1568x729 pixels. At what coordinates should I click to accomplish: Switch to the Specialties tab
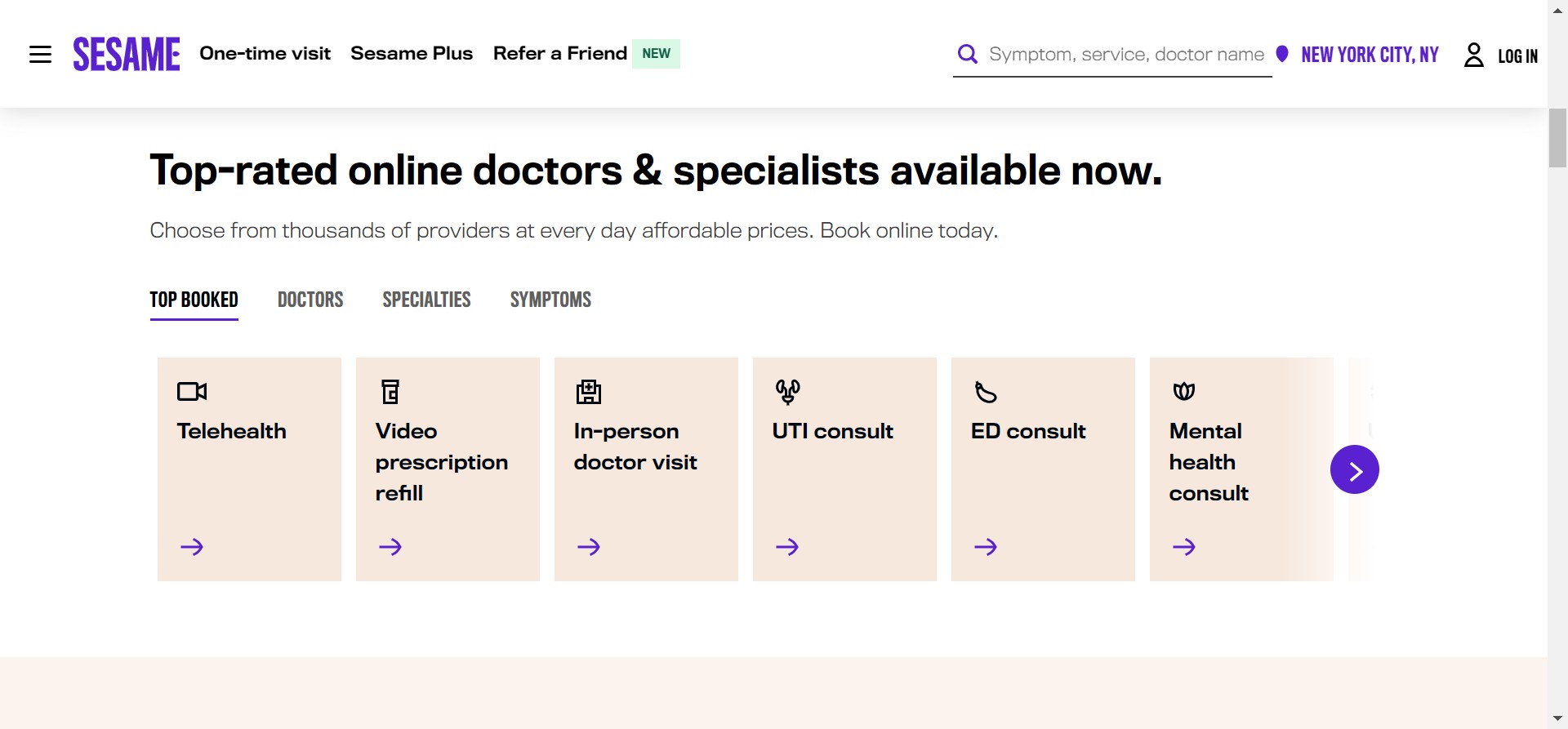[426, 300]
